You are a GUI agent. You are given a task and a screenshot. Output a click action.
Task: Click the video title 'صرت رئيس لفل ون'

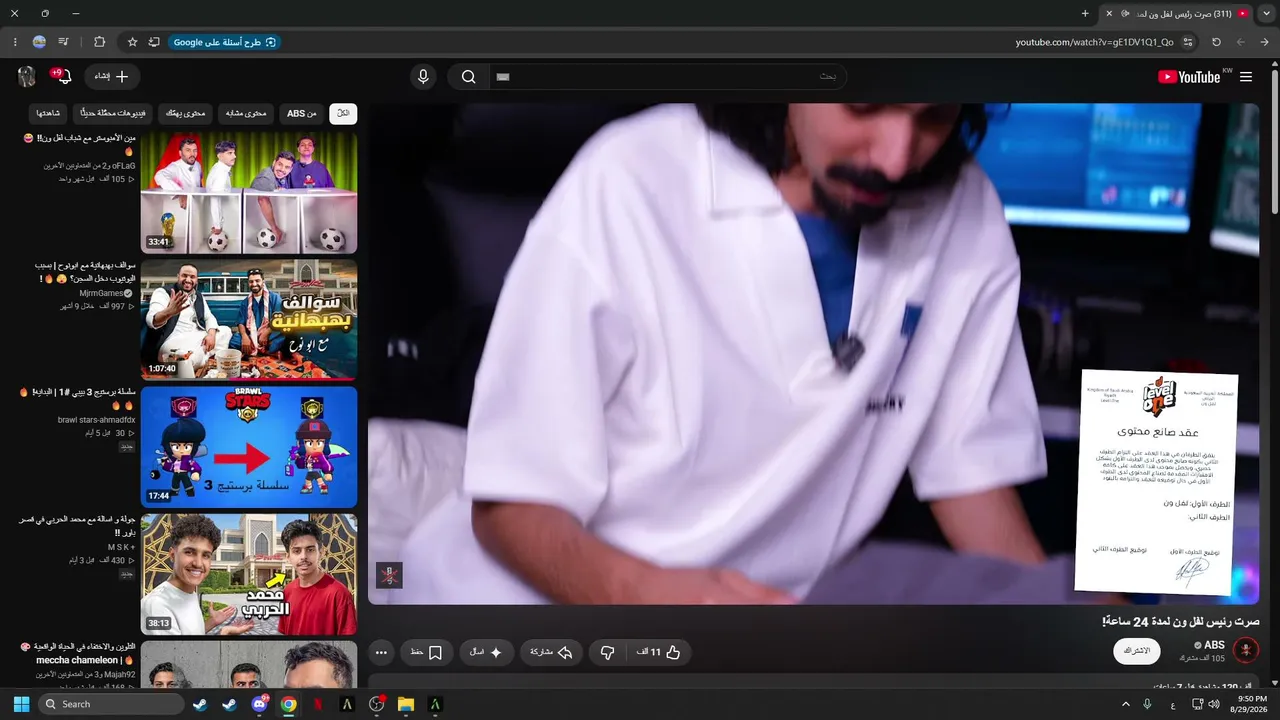coord(1180,621)
